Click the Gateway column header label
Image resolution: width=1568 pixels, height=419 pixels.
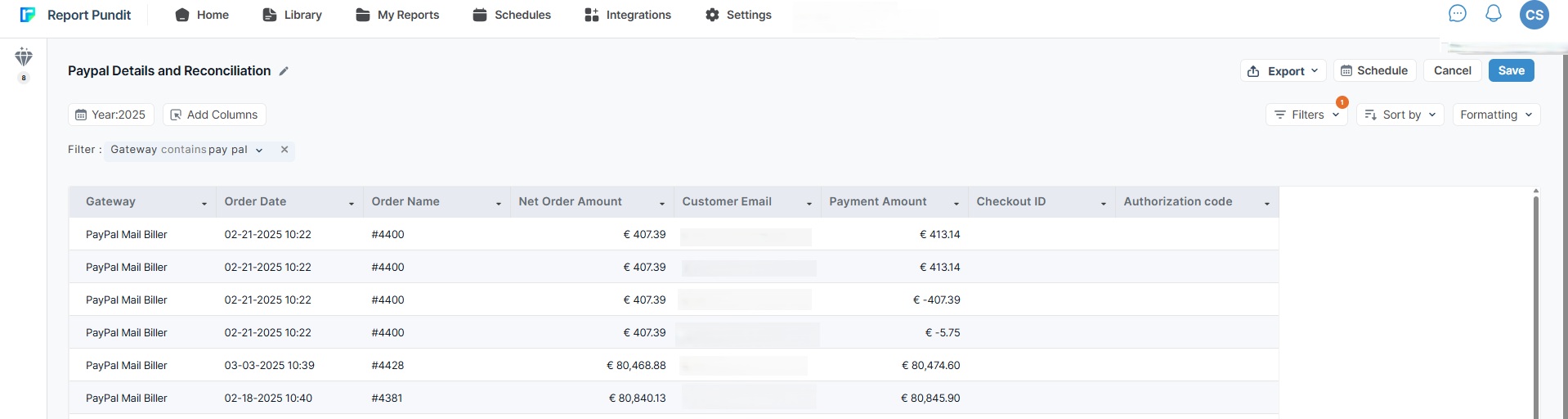tap(110, 201)
